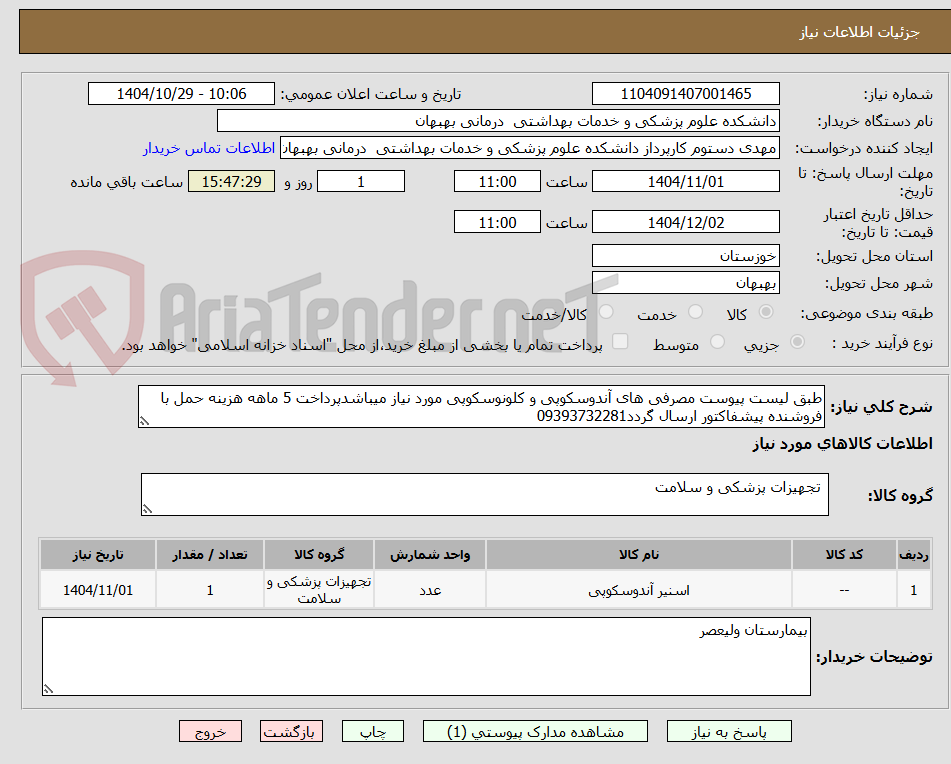Click the buyer organization name field

coord(498,121)
